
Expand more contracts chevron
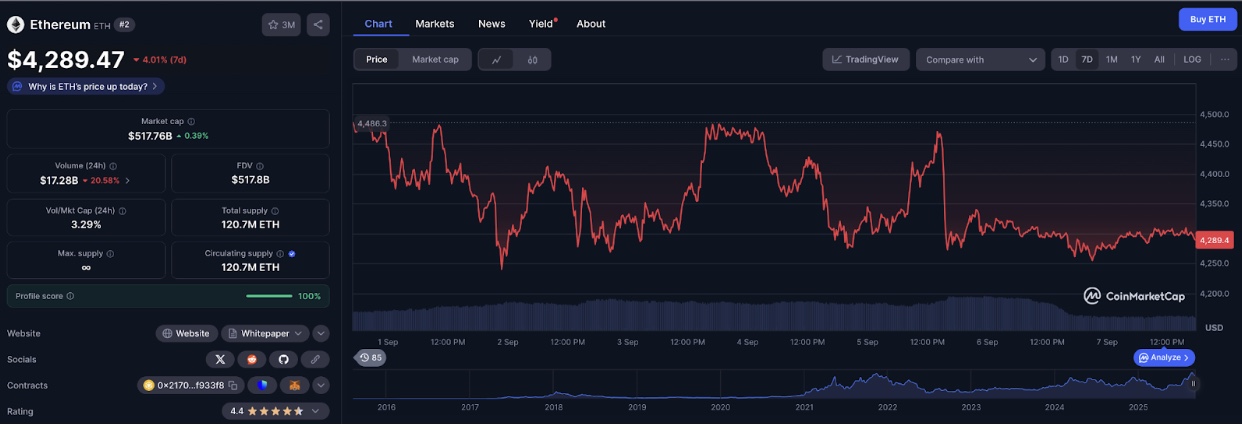(320, 385)
